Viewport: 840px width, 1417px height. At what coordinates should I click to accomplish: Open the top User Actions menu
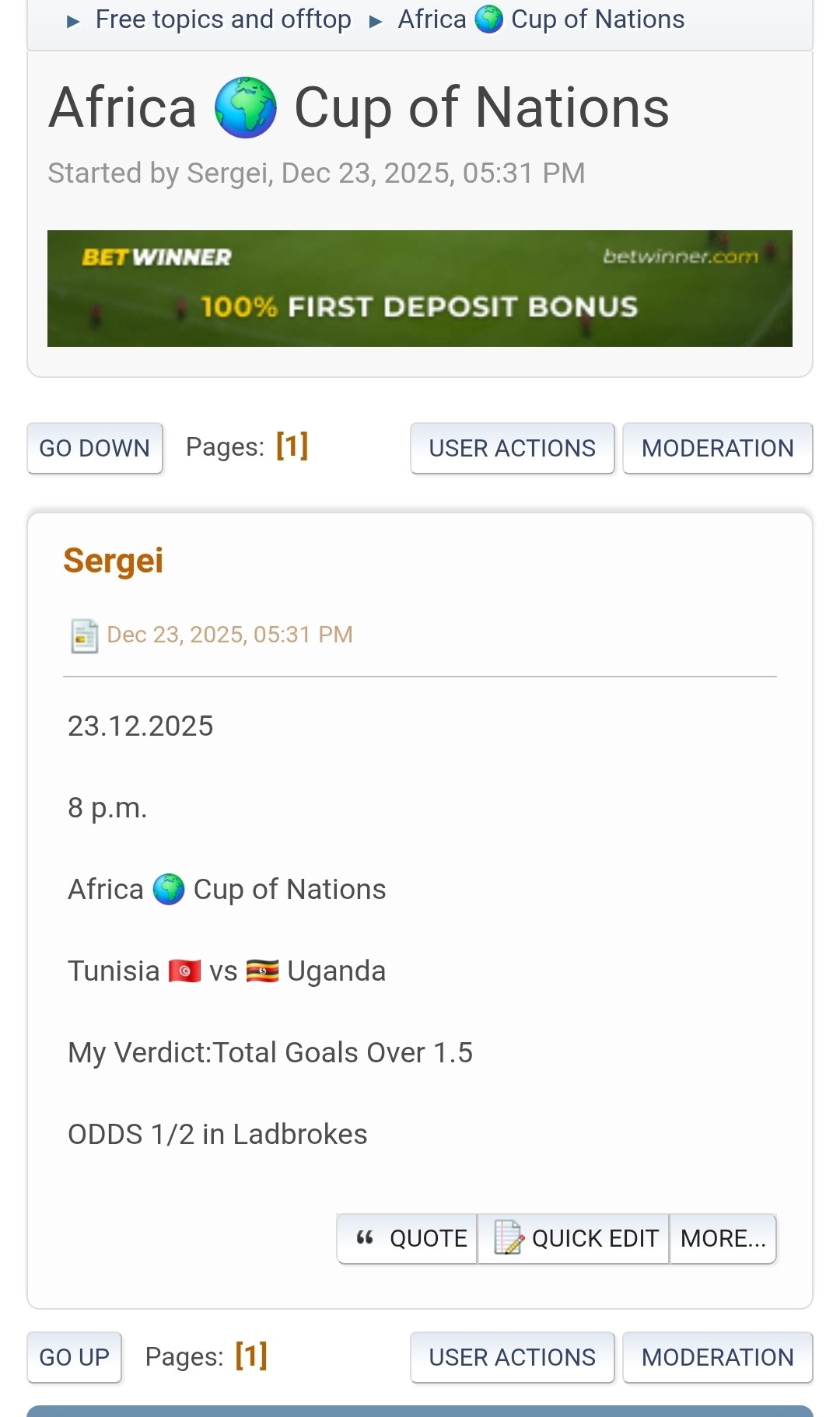tap(512, 448)
